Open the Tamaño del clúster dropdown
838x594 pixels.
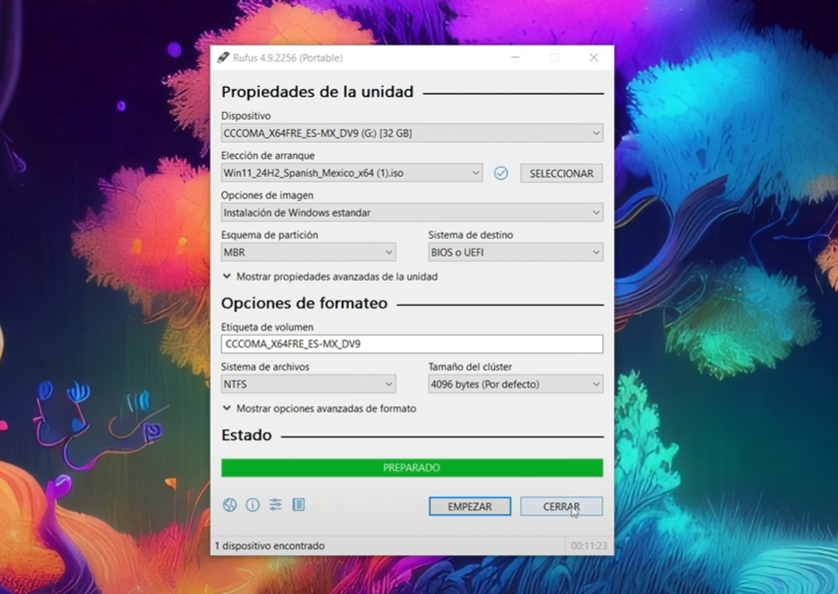[516, 384]
